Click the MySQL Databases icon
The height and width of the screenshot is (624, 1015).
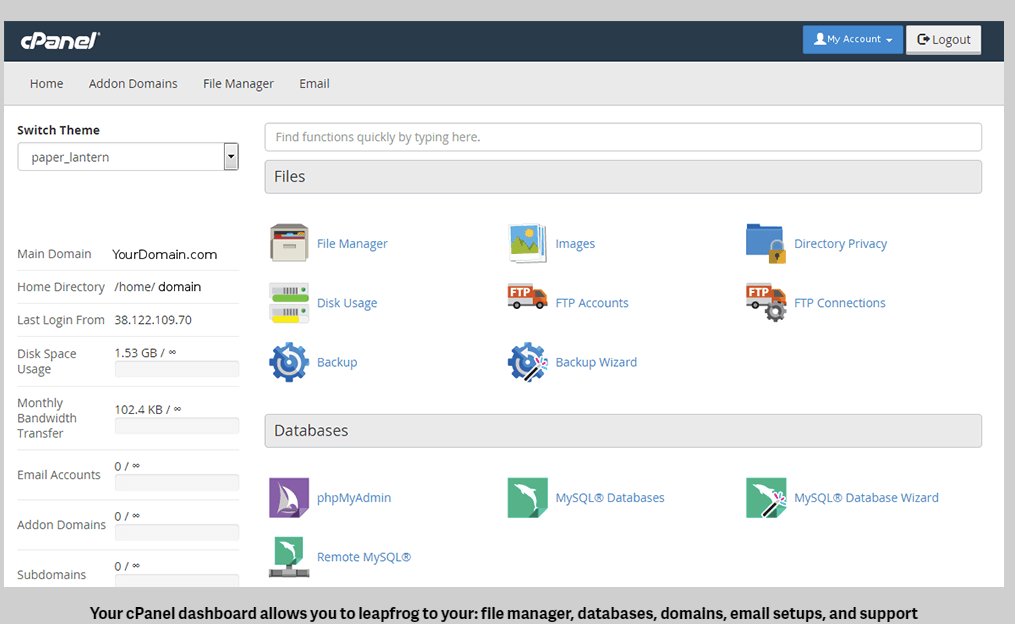pyautogui.click(x=527, y=497)
